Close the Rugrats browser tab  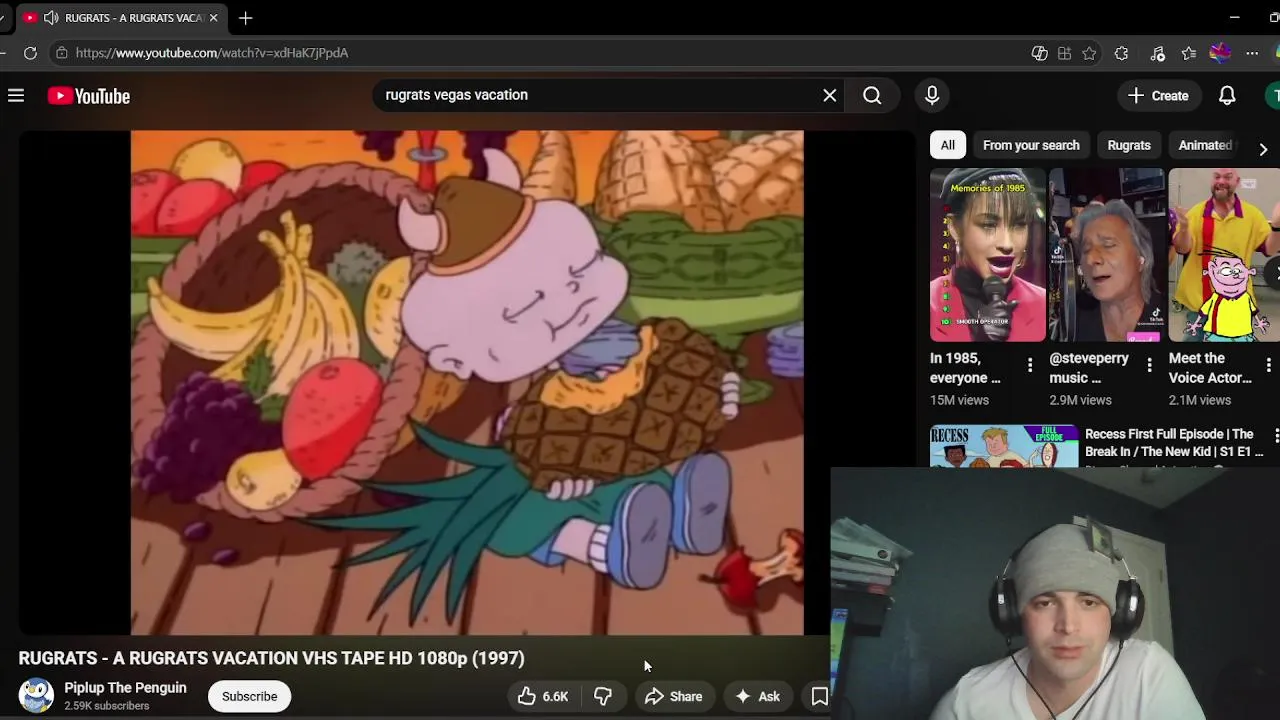[213, 18]
